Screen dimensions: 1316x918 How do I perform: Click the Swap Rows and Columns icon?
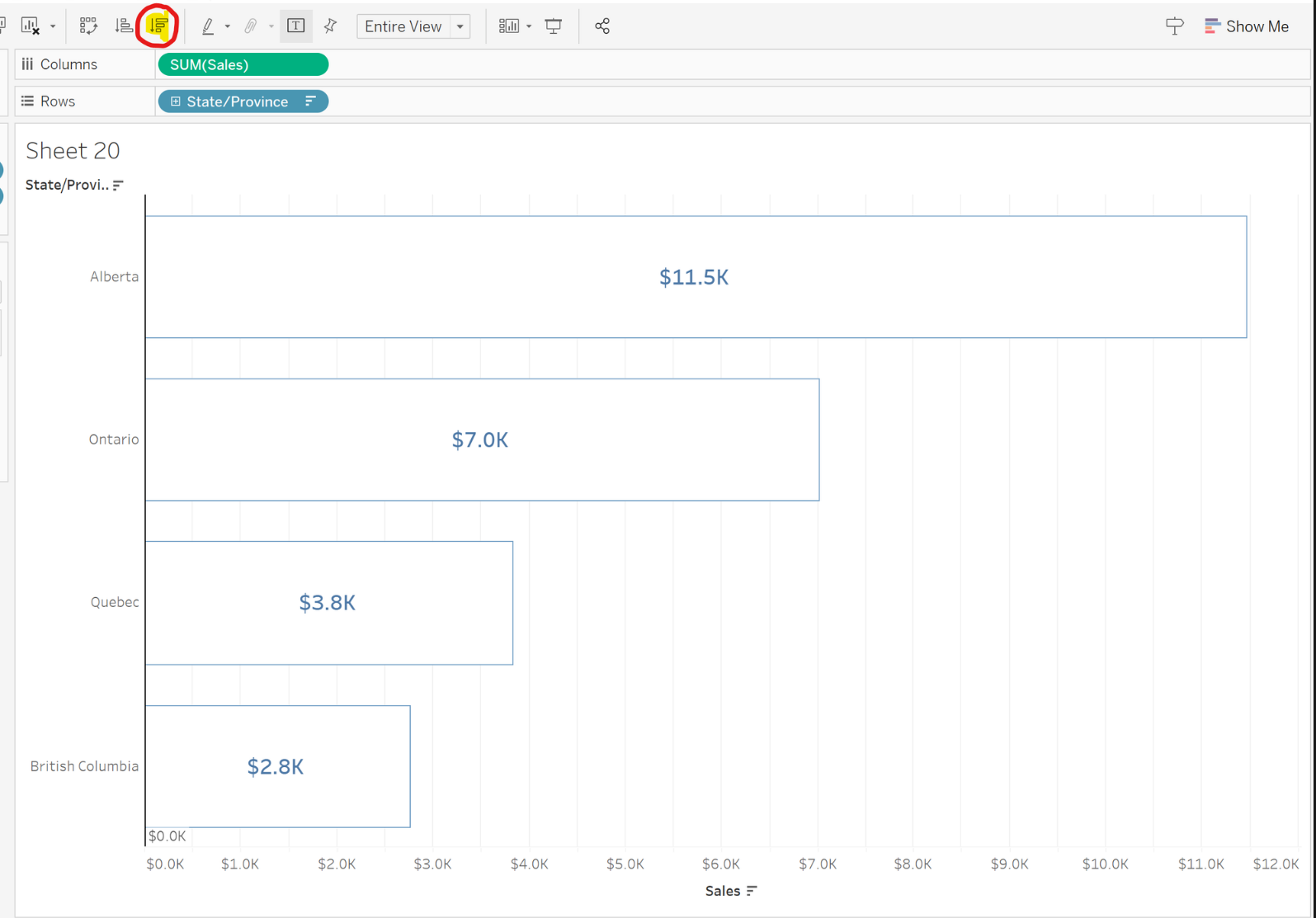pos(88,26)
